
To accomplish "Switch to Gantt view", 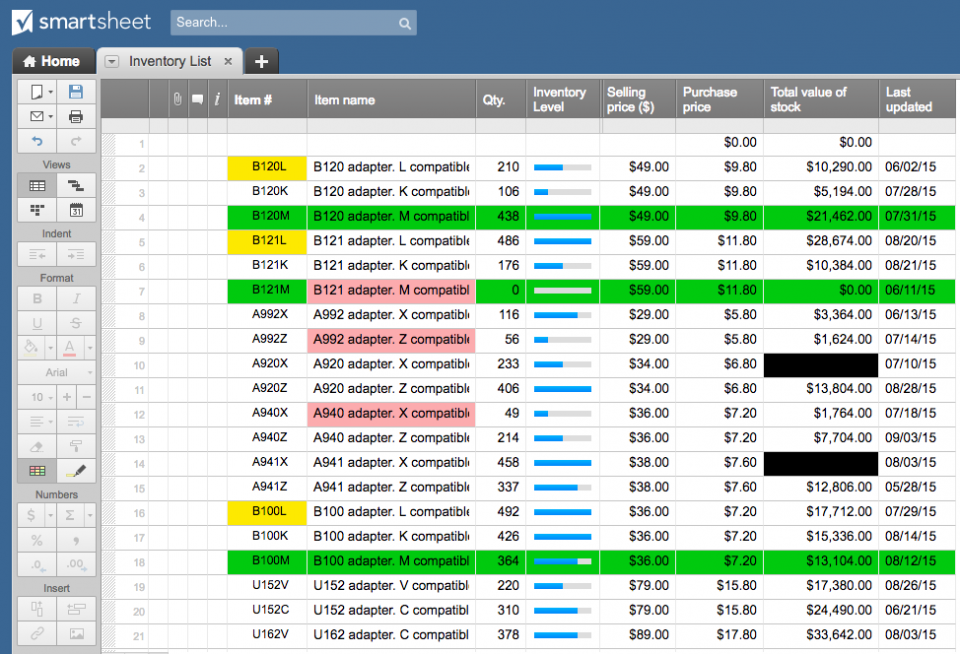I will pos(76,185).
